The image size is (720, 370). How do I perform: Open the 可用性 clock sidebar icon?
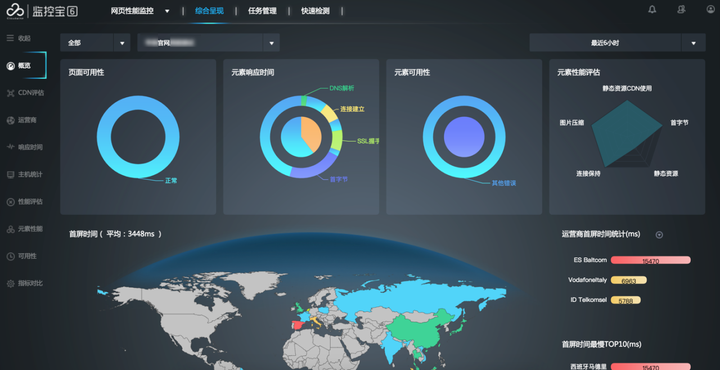11,256
